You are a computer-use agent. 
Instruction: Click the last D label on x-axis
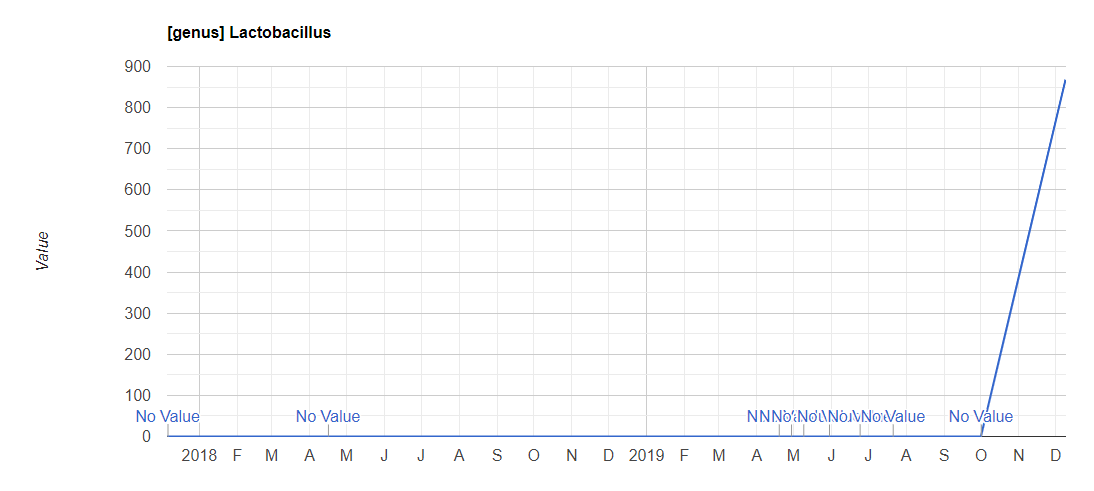point(1056,456)
